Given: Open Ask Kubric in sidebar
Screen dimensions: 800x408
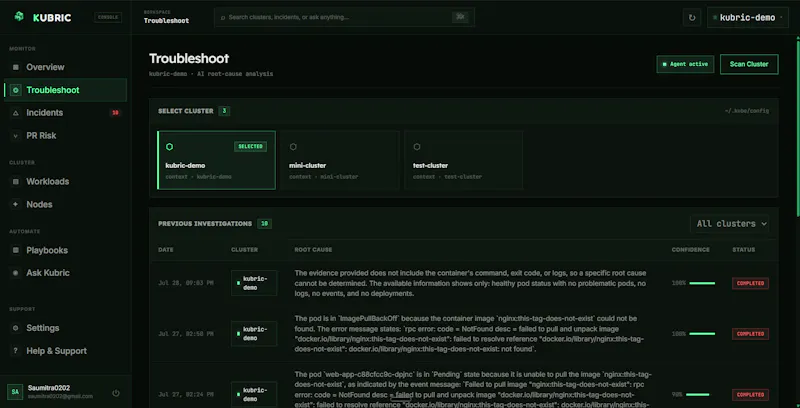Looking at the screenshot, I should [x=65, y=273].
